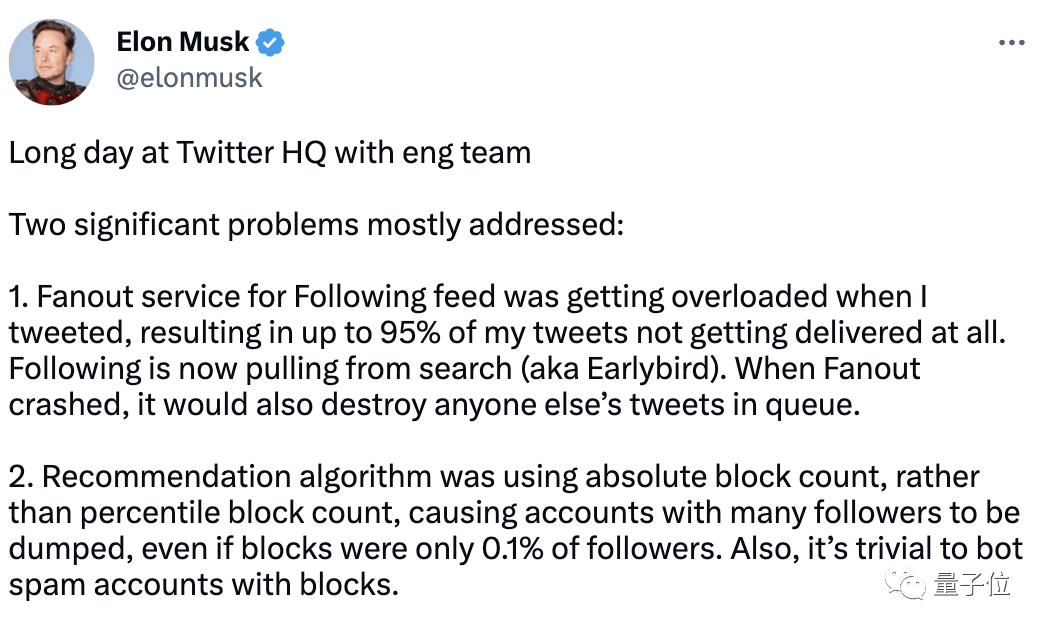Click the blue verified checkmark badge
The image size is (1044, 630).
tap(270, 43)
